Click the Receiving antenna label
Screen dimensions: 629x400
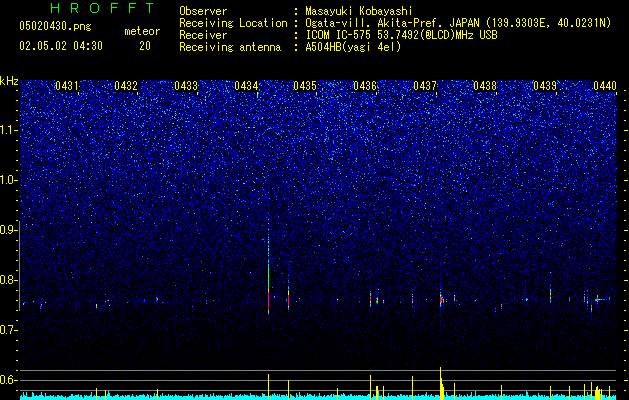tap(230, 47)
